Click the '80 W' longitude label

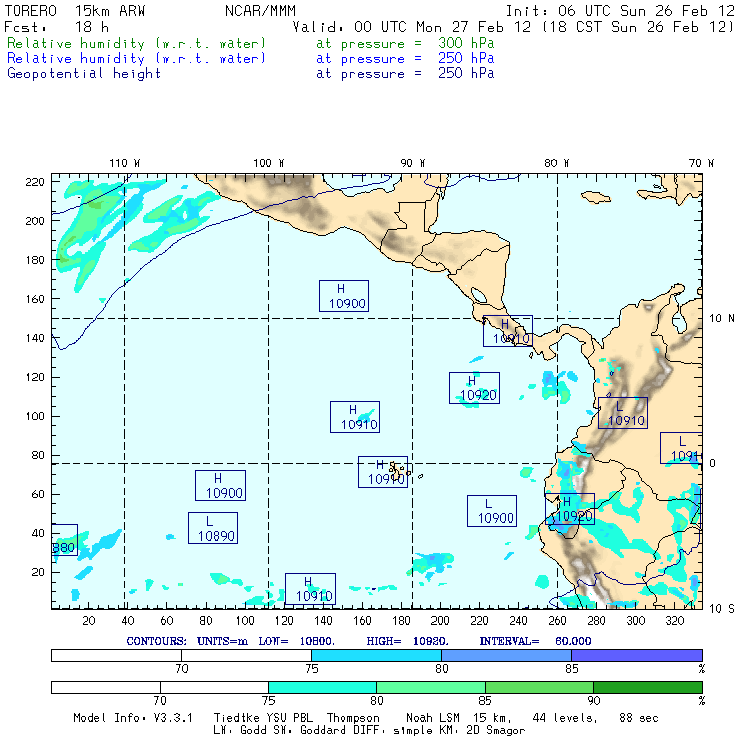(557, 163)
